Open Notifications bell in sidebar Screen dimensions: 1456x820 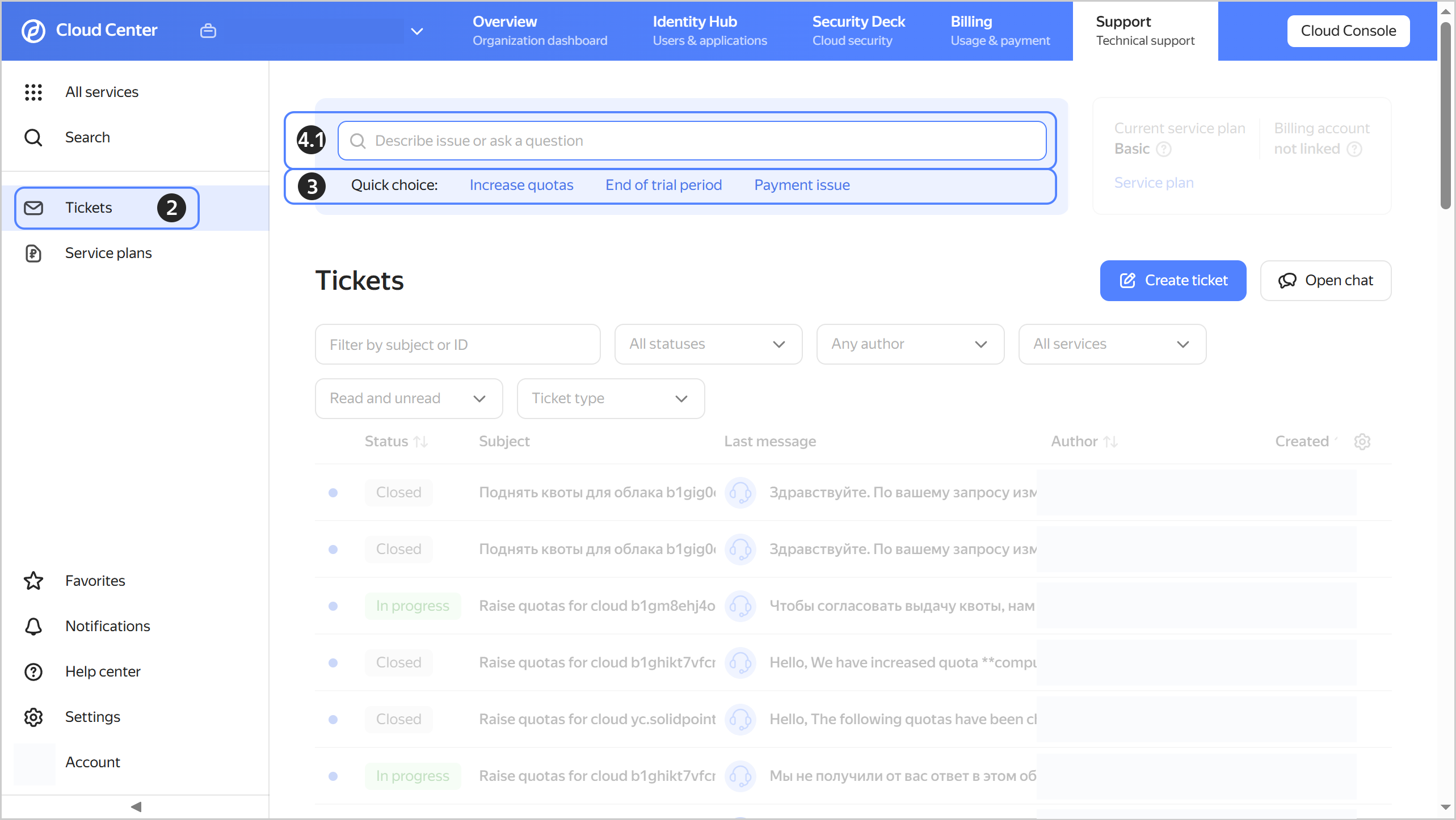pyautogui.click(x=33, y=626)
